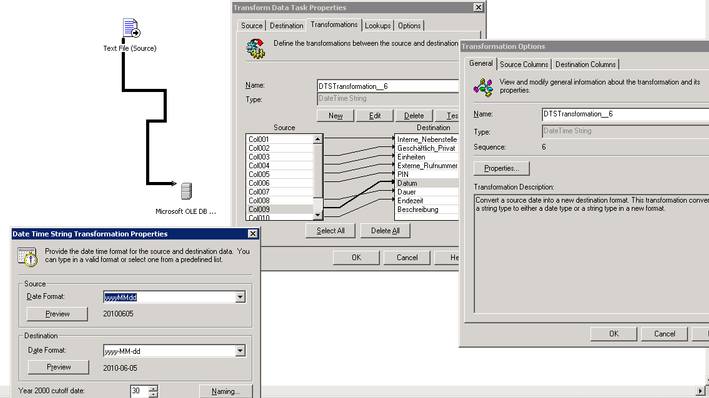Select Col007 in the Source list

coord(279,192)
